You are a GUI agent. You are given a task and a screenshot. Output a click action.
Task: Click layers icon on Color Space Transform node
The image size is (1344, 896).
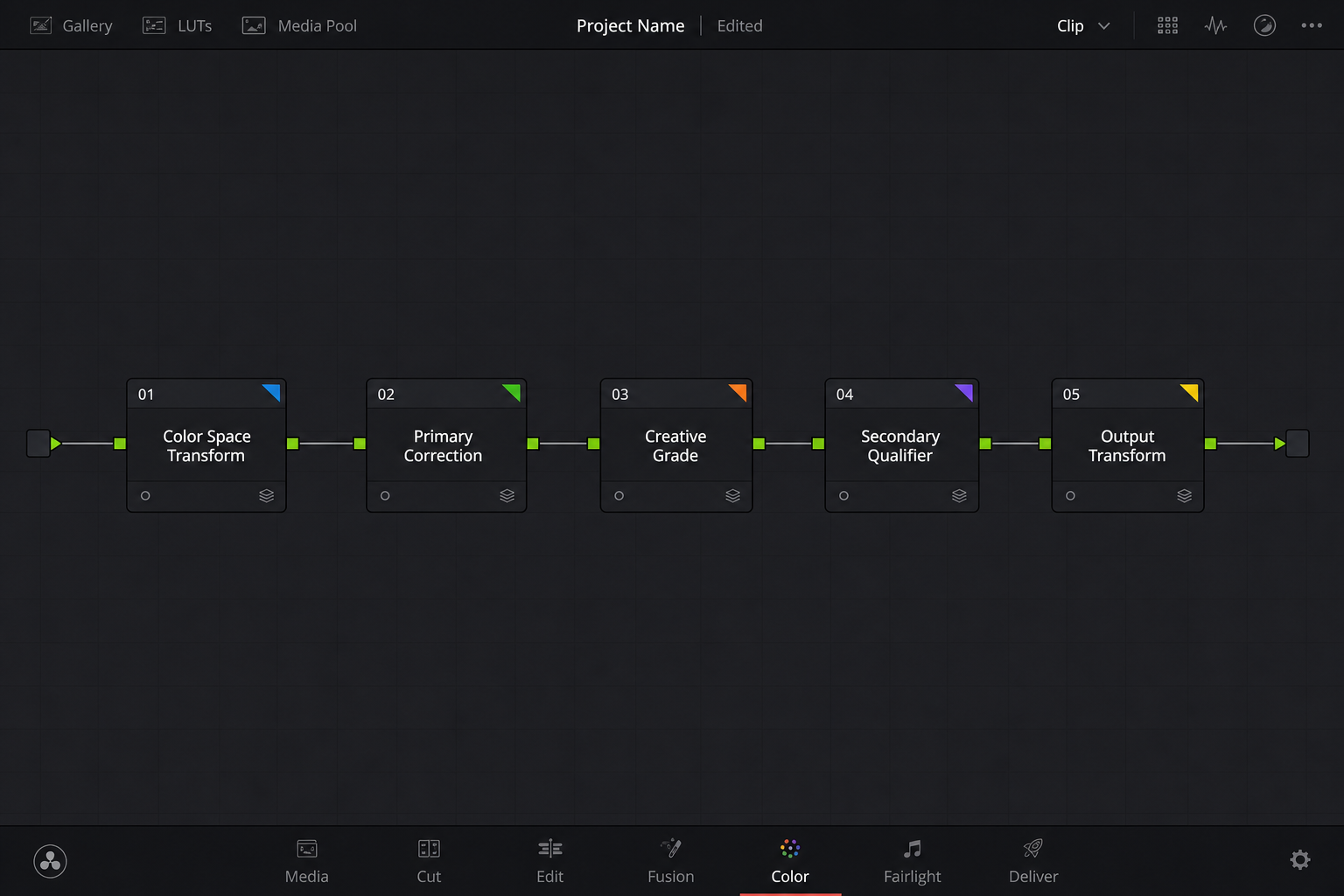coord(267,495)
